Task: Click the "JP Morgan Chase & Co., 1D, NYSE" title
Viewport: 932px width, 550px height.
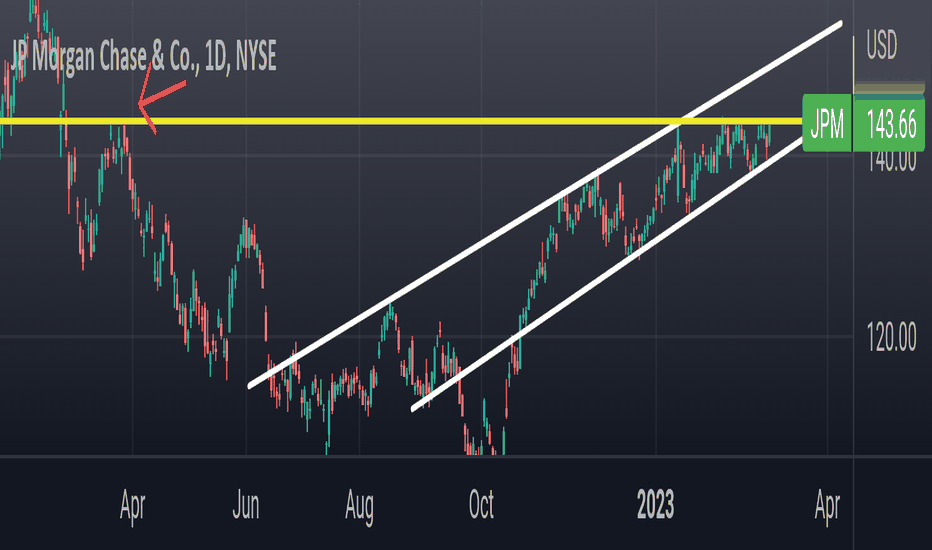Action: pos(143,57)
